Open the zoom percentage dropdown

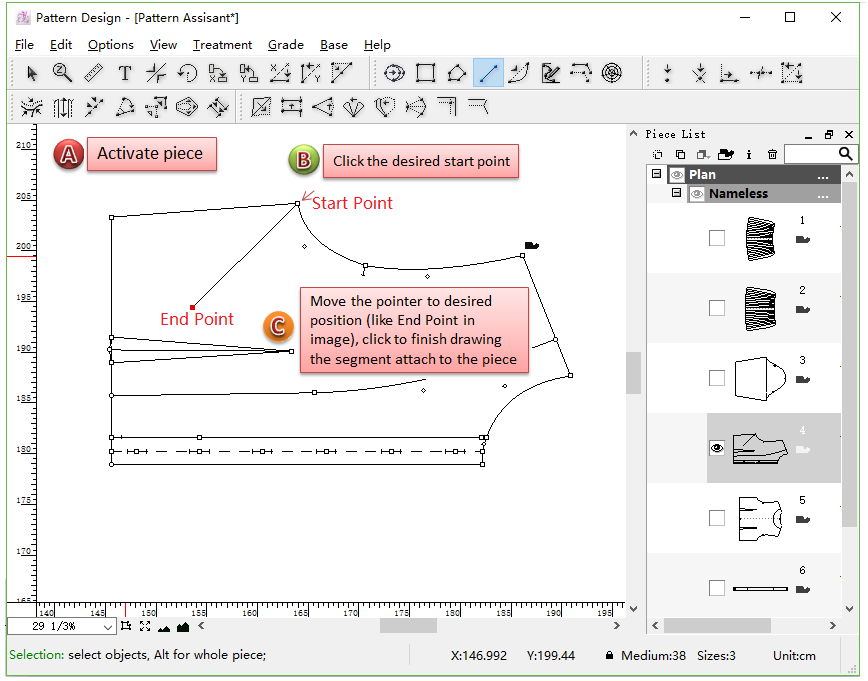coord(108,627)
